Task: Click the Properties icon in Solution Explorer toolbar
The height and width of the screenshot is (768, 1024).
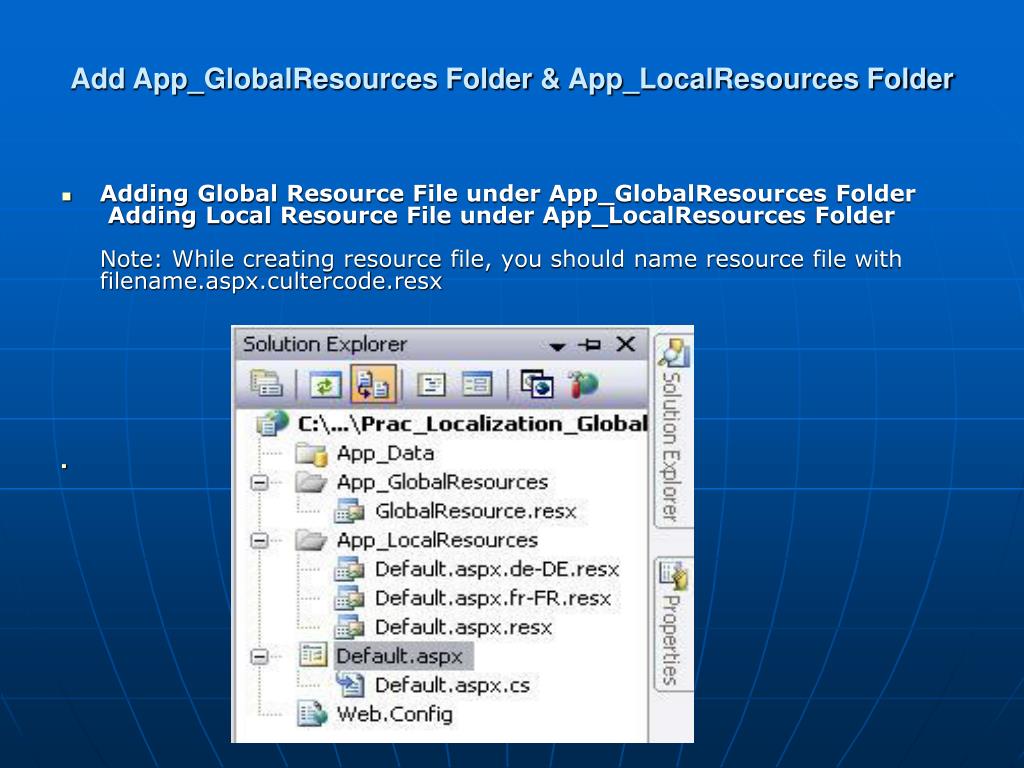Action: click(x=266, y=384)
